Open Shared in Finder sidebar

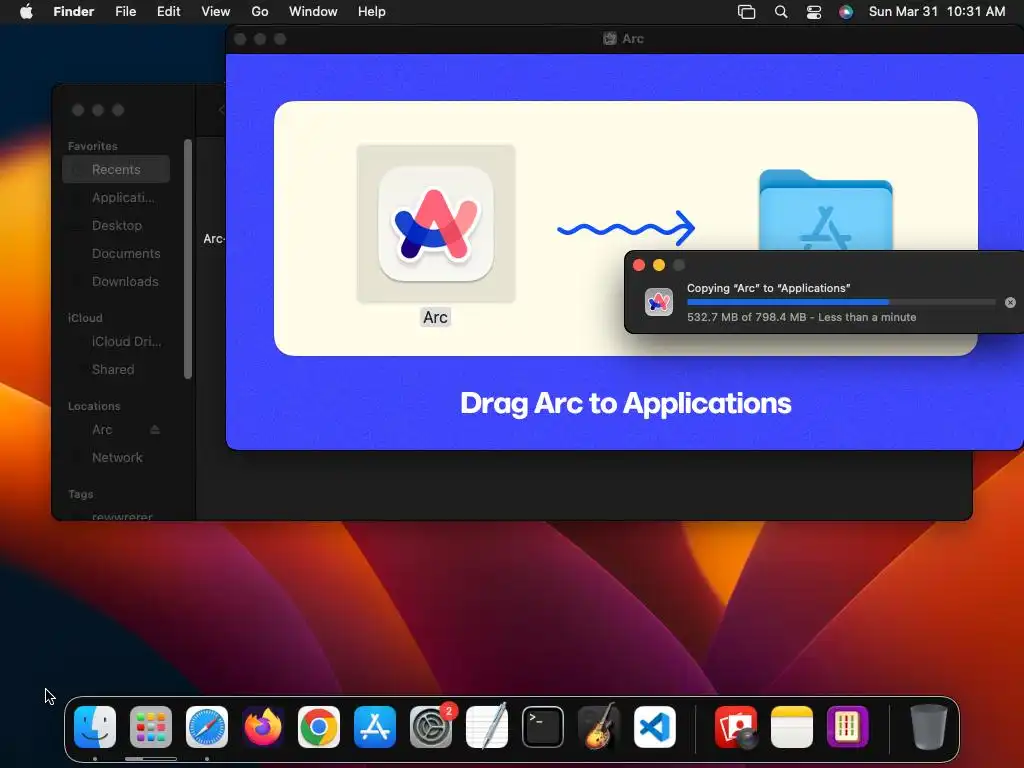[x=116, y=370]
